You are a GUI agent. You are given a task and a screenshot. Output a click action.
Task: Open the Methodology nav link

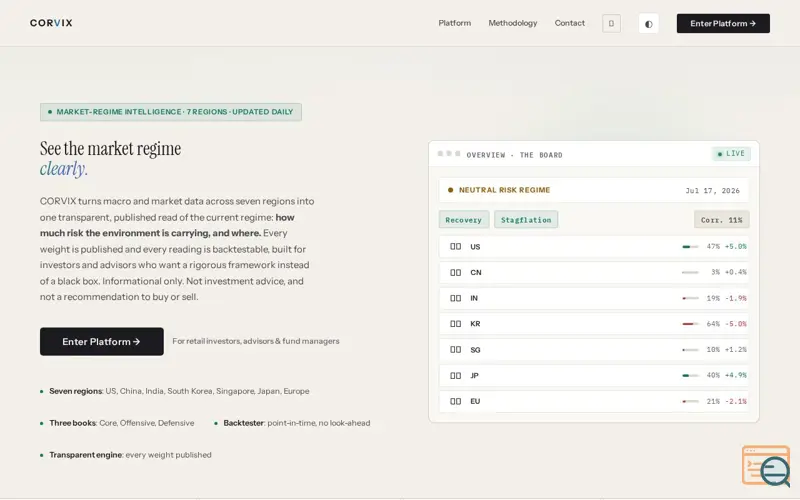coord(513,23)
